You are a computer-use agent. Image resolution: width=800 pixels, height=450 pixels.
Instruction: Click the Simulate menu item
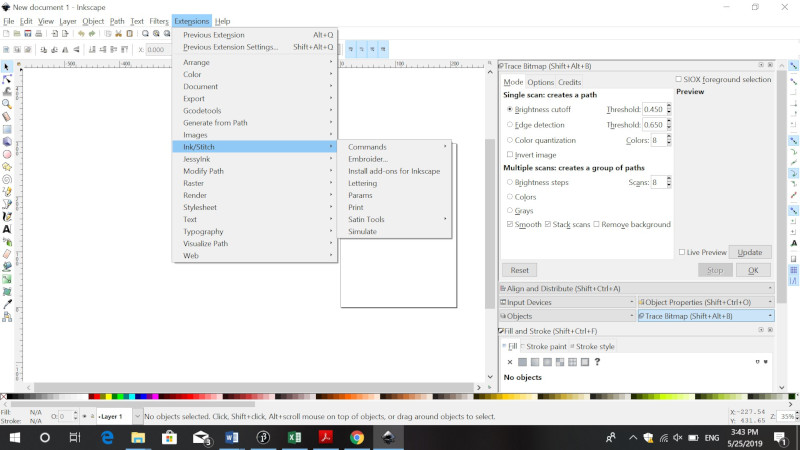[396, 232]
